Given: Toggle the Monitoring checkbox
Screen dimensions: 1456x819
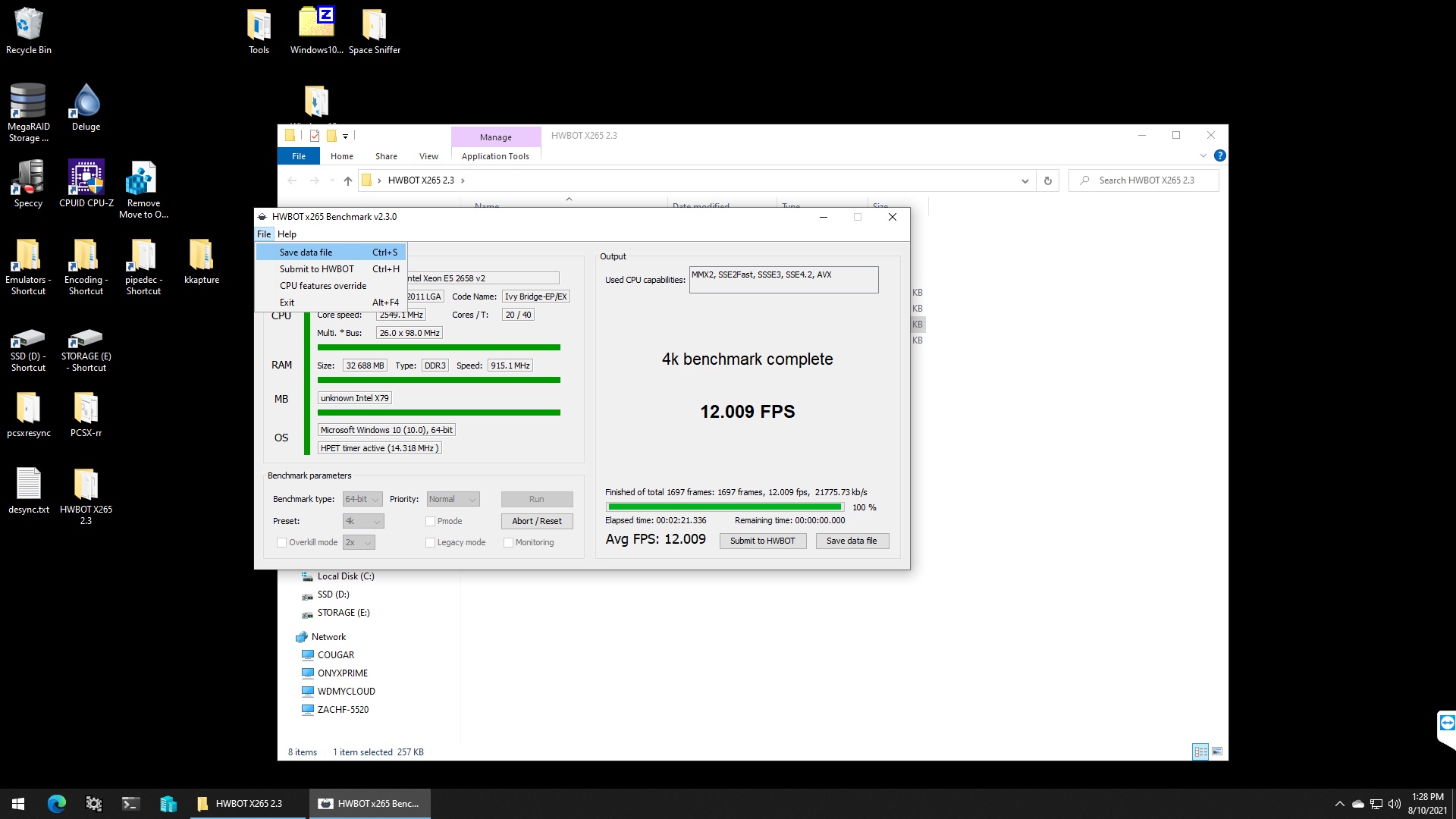Looking at the screenshot, I should coord(508,542).
